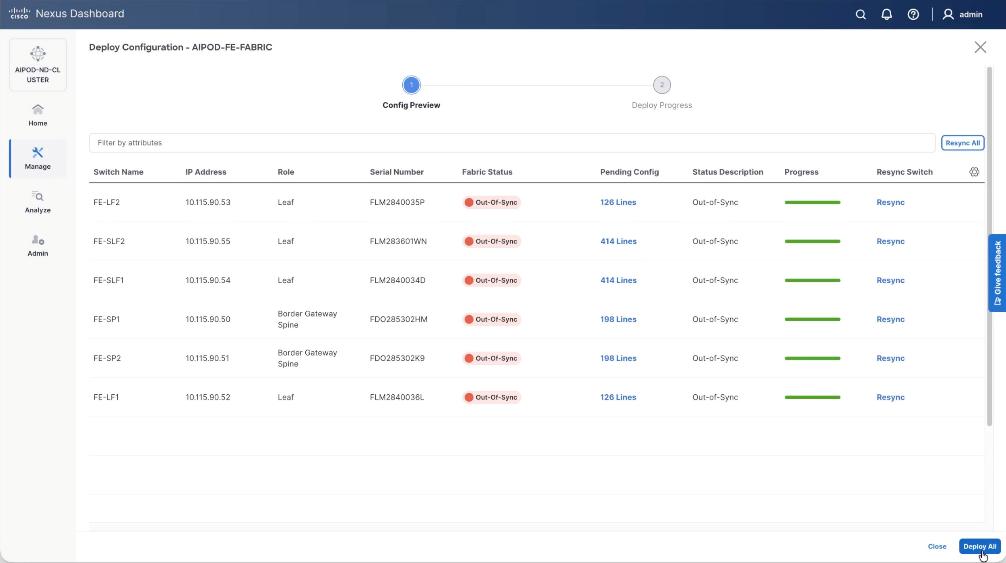Image resolution: width=1006 pixels, height=563 pixels.
Task: Open the admin user menu
Action: pos(962,14)
